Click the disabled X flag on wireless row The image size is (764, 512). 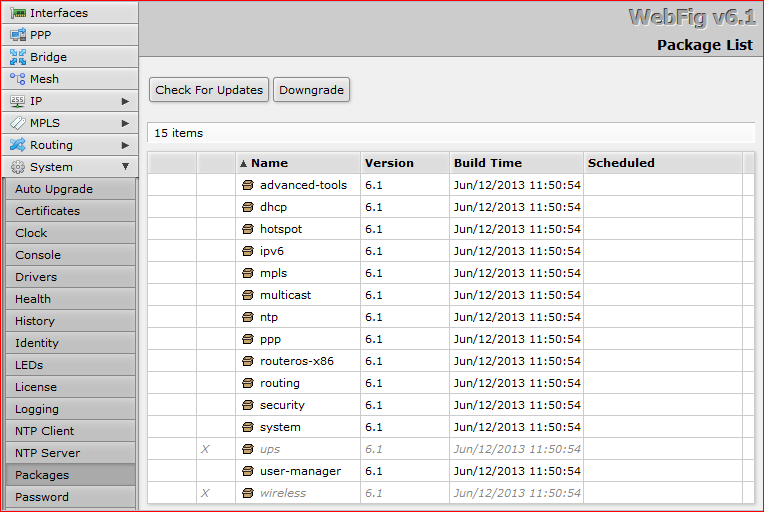(x=205, y=493)
